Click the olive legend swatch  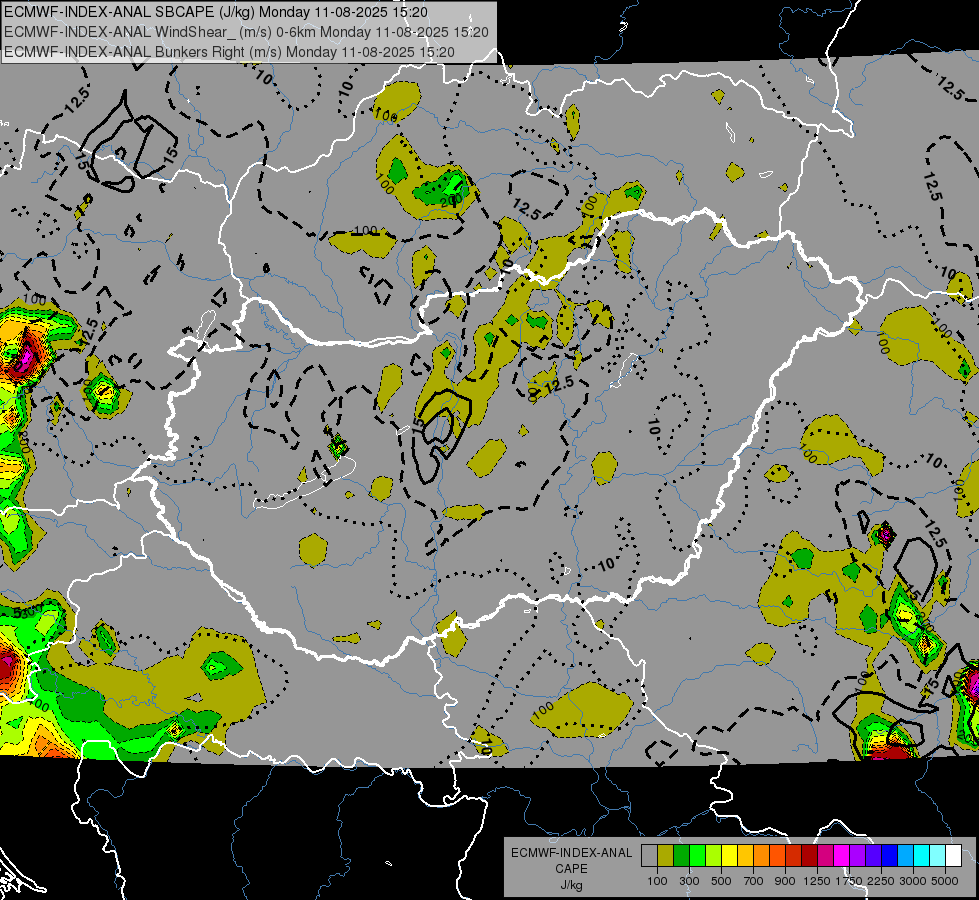coord(665,856)
